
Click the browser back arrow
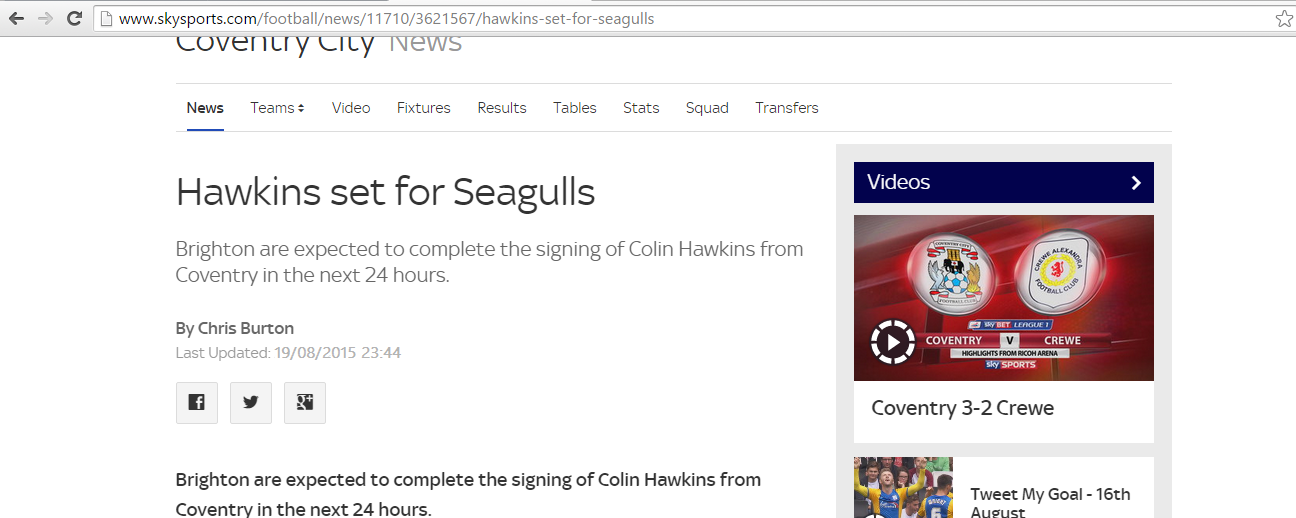(17, 19)
